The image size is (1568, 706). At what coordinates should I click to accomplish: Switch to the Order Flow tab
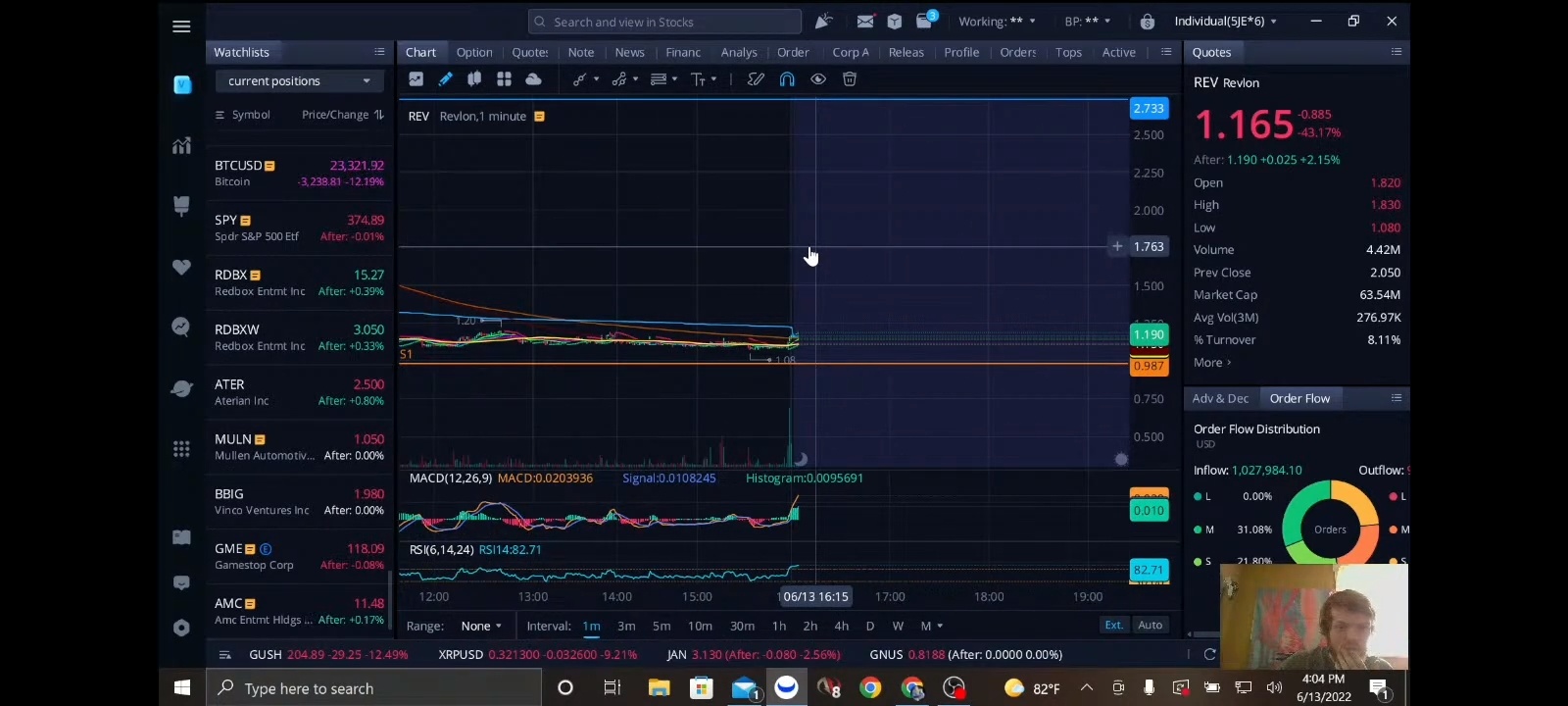click(x=1299, y=398)
